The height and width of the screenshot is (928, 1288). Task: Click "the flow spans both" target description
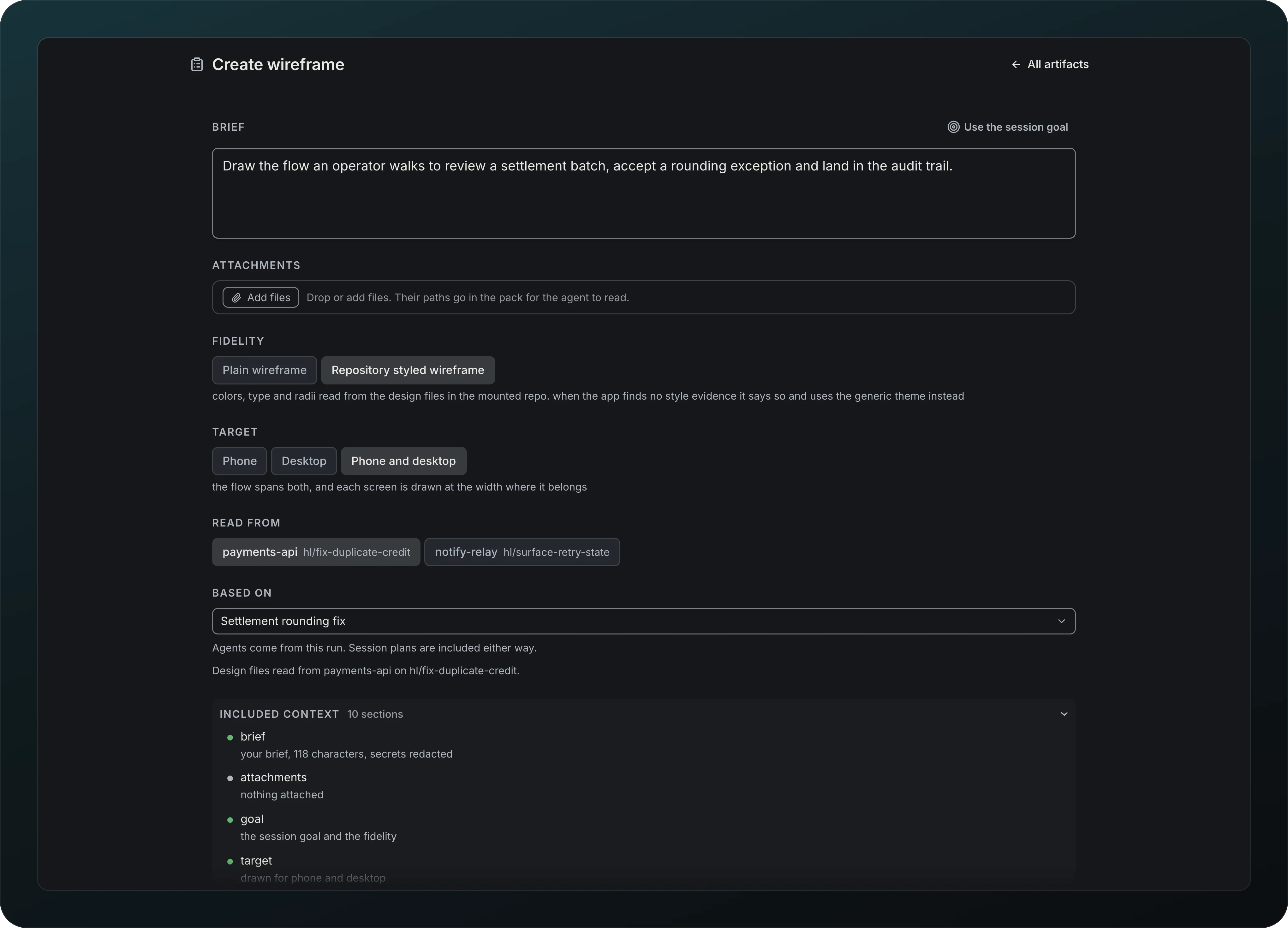pyautogui.click(x=399, y=487)
